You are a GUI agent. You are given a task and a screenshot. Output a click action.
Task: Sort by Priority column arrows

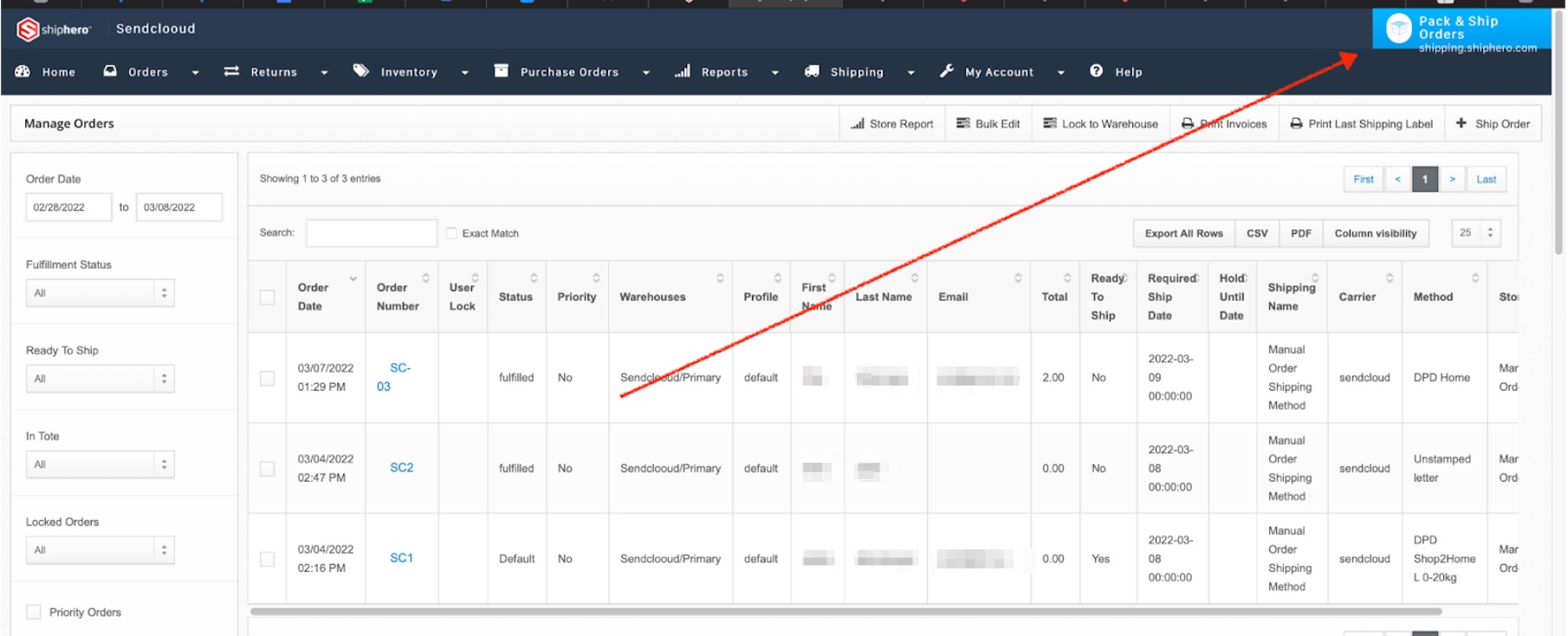click(x=596, y=278)
